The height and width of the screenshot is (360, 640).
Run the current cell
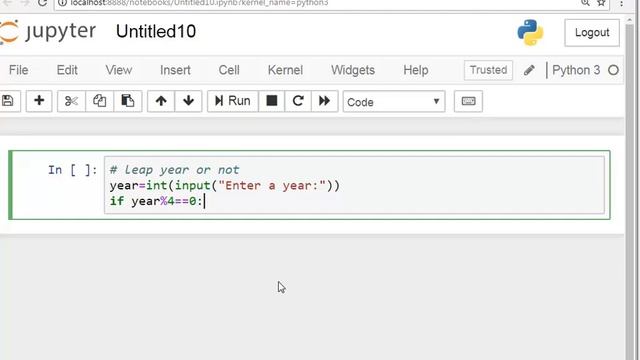(233, 101)
